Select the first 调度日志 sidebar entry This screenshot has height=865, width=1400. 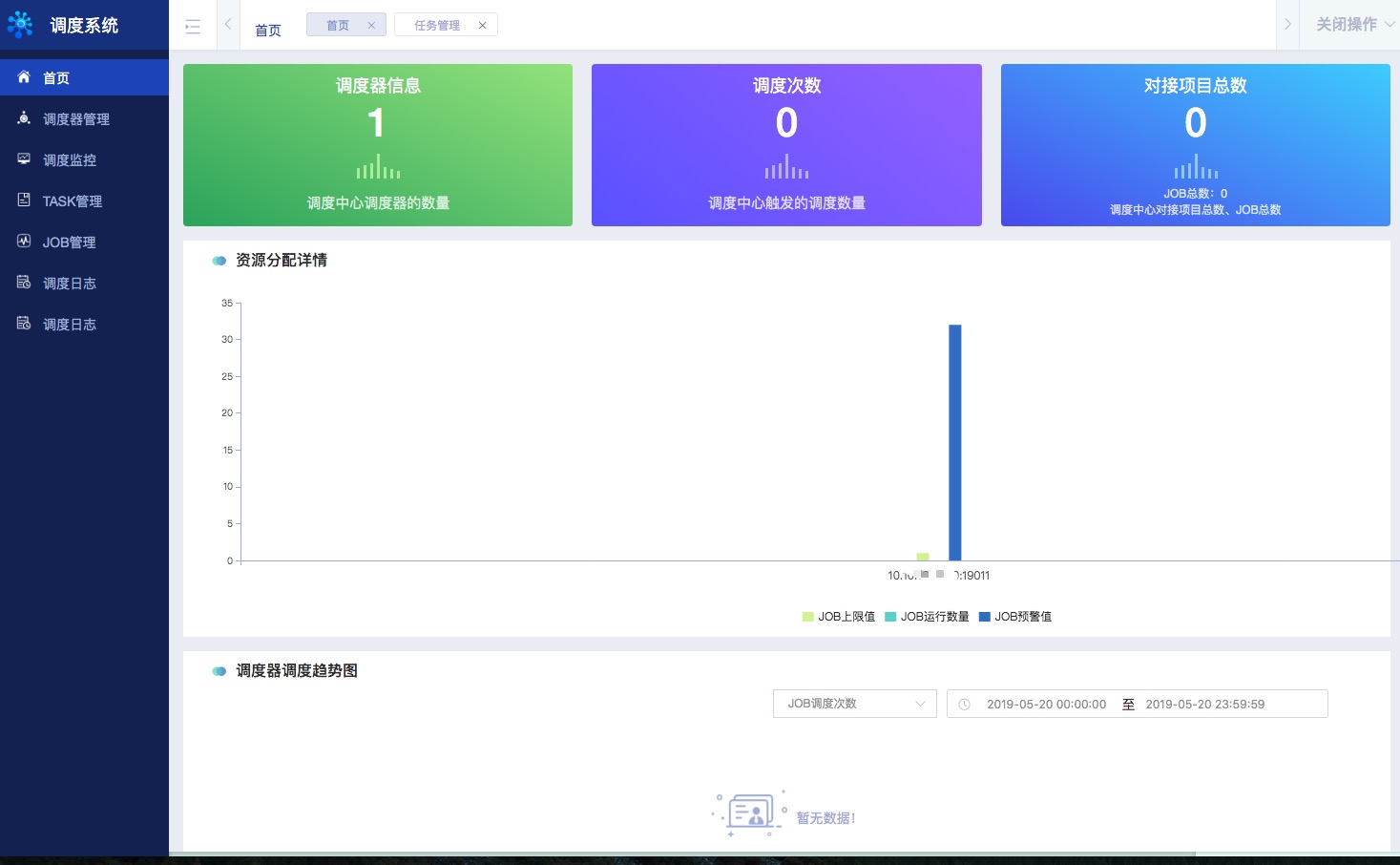pyautogui.click(x=68, y=283)
